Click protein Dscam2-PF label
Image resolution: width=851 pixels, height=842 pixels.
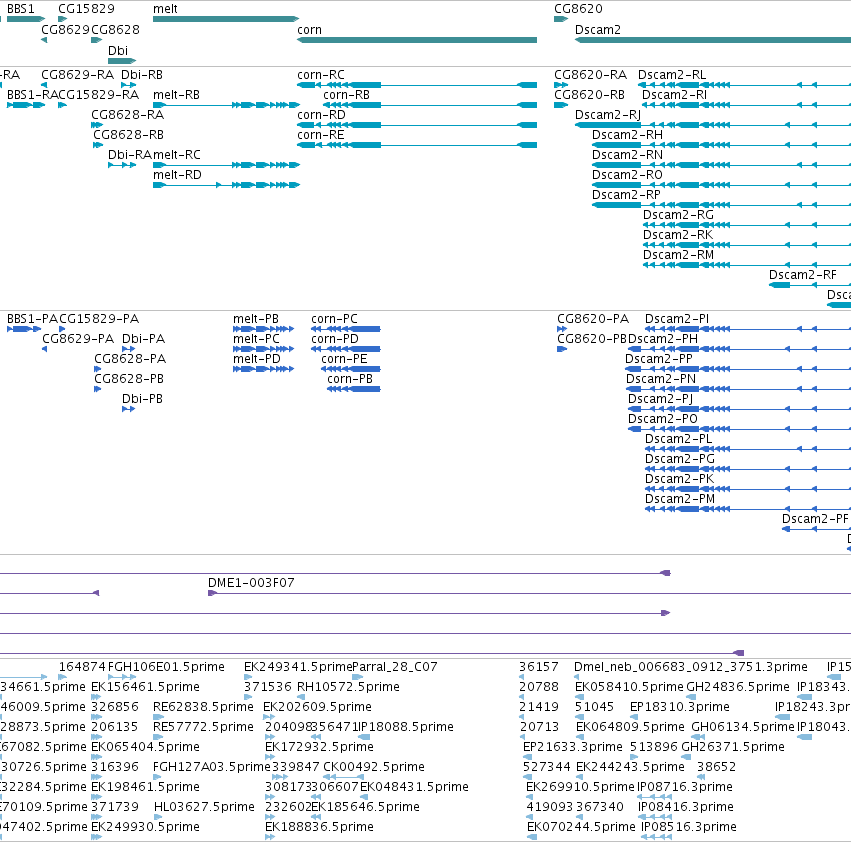click(x=815, y=519)
